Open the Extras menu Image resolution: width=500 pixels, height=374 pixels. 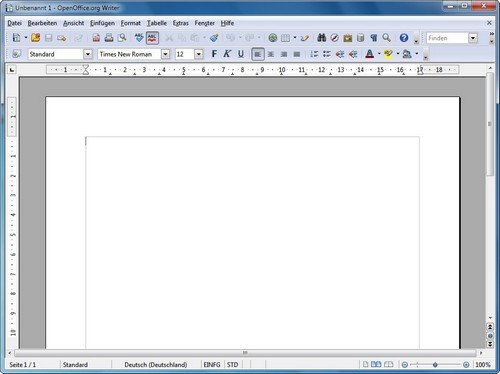click(x=181, y=23)
